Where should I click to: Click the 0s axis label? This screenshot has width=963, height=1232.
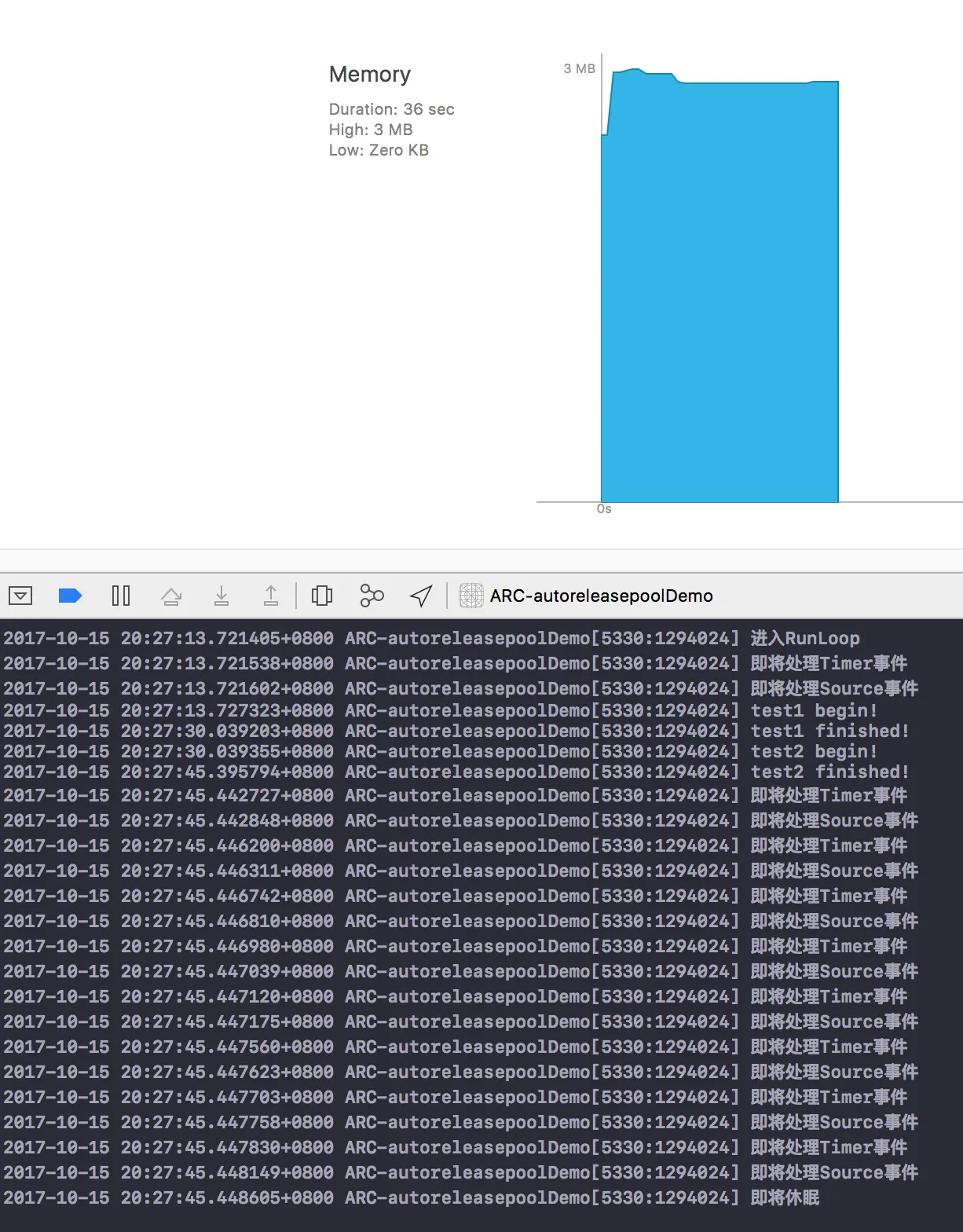pos(604,509)
